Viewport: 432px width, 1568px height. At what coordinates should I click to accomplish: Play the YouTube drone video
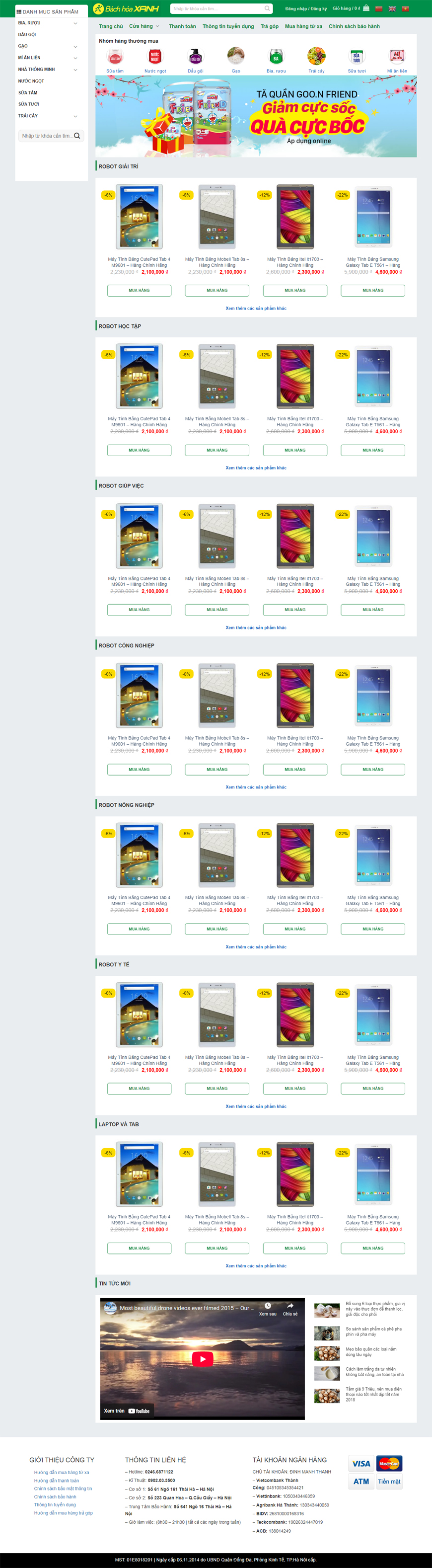pos(203,1359)
